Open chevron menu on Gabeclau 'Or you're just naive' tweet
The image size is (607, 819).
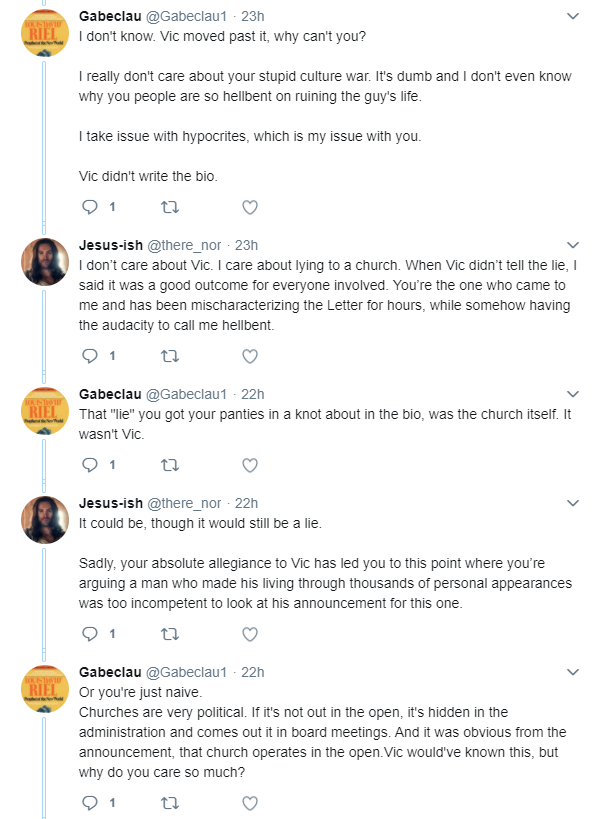(x=573, y=672)
